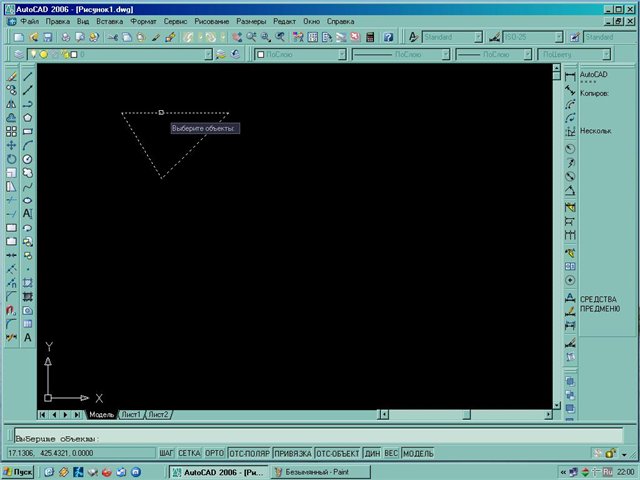Choose the Array modify tool
The image size is (640, 480).
pos(11,131)
